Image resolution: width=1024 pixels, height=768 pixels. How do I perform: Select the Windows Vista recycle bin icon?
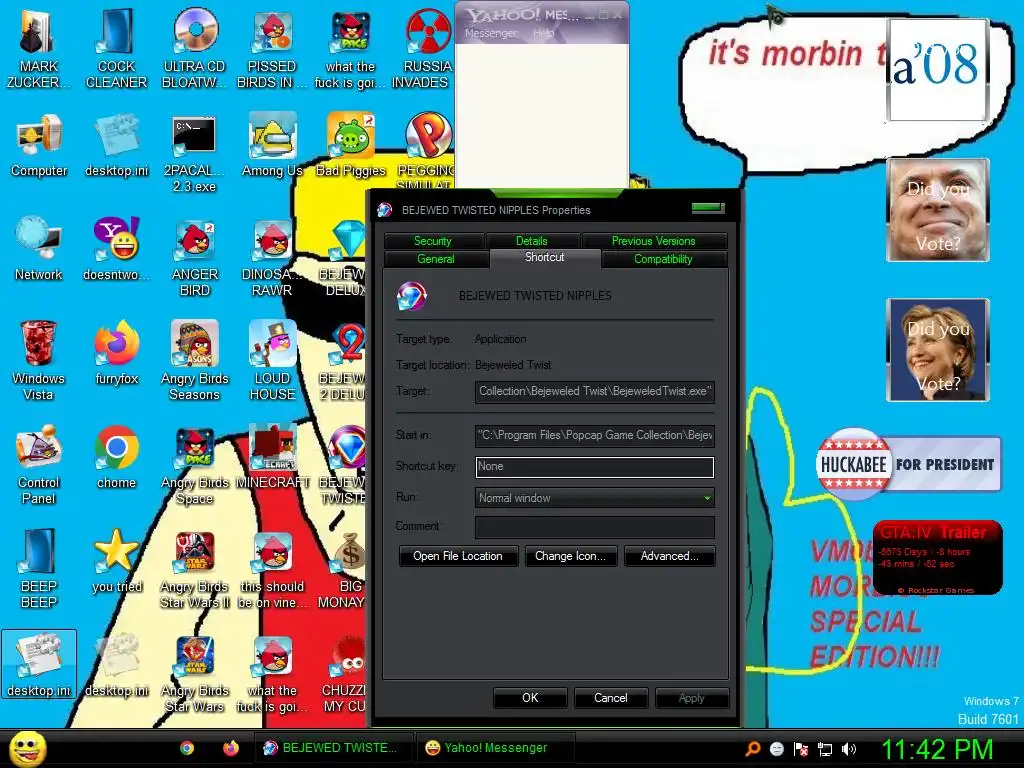[x=39, y=360]
